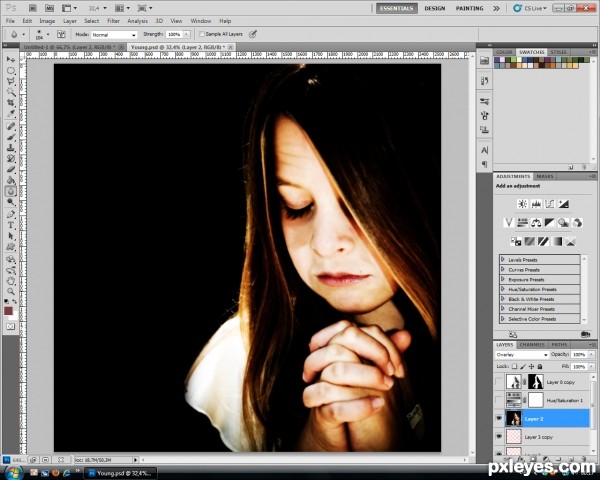Expand Selective Color Presets list

(x=502, y=318)
